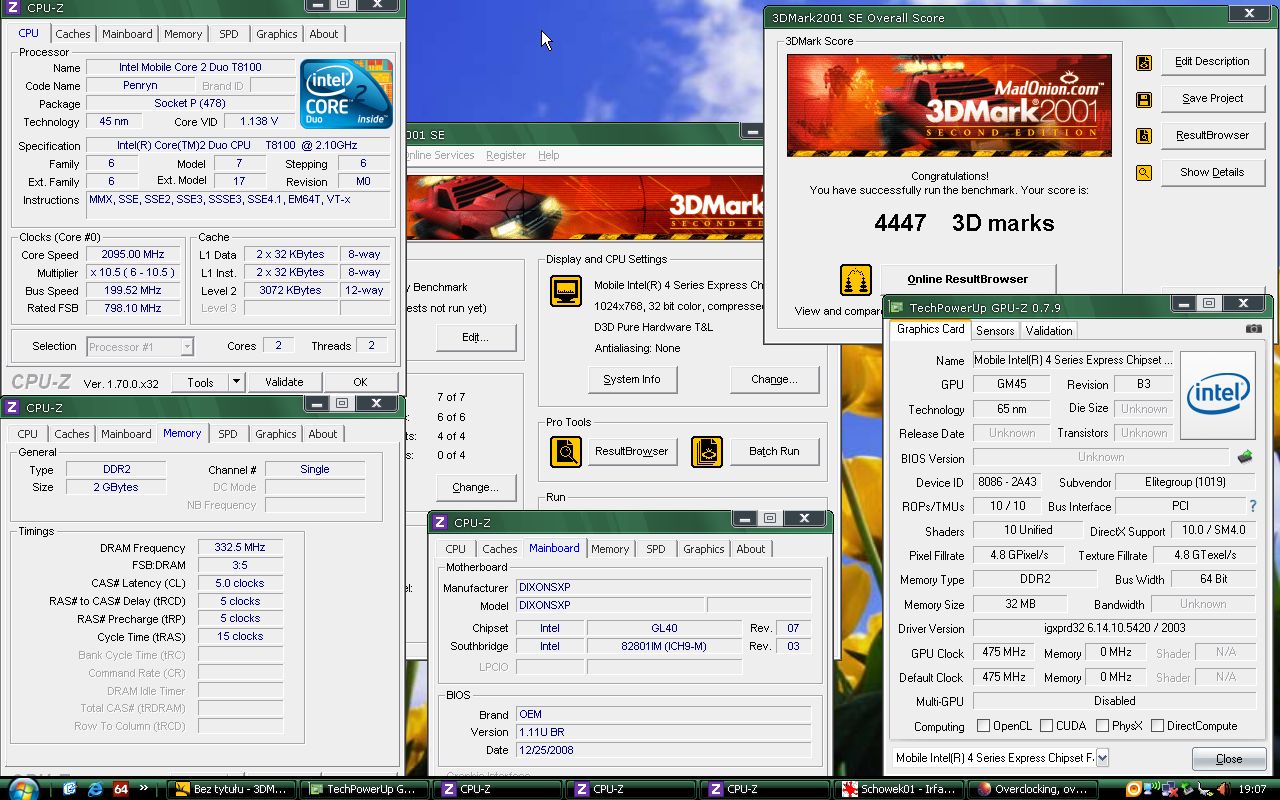Click the CPU Name field Intel Mobile Core 2 Duo T8100

tap(190, 68)
